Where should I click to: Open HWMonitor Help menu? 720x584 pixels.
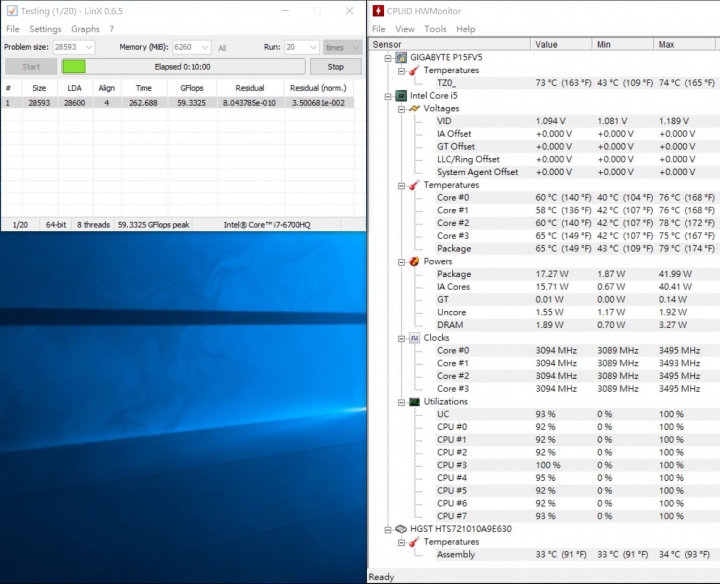click(x=465, y=29)
